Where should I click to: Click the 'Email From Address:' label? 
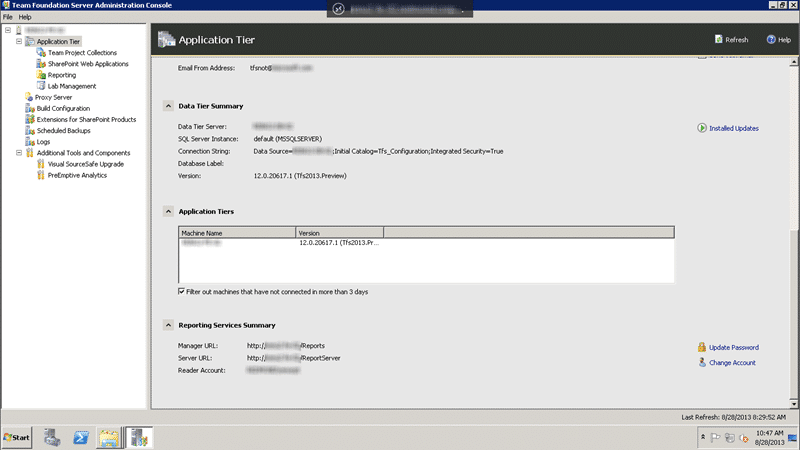(206, 68)
